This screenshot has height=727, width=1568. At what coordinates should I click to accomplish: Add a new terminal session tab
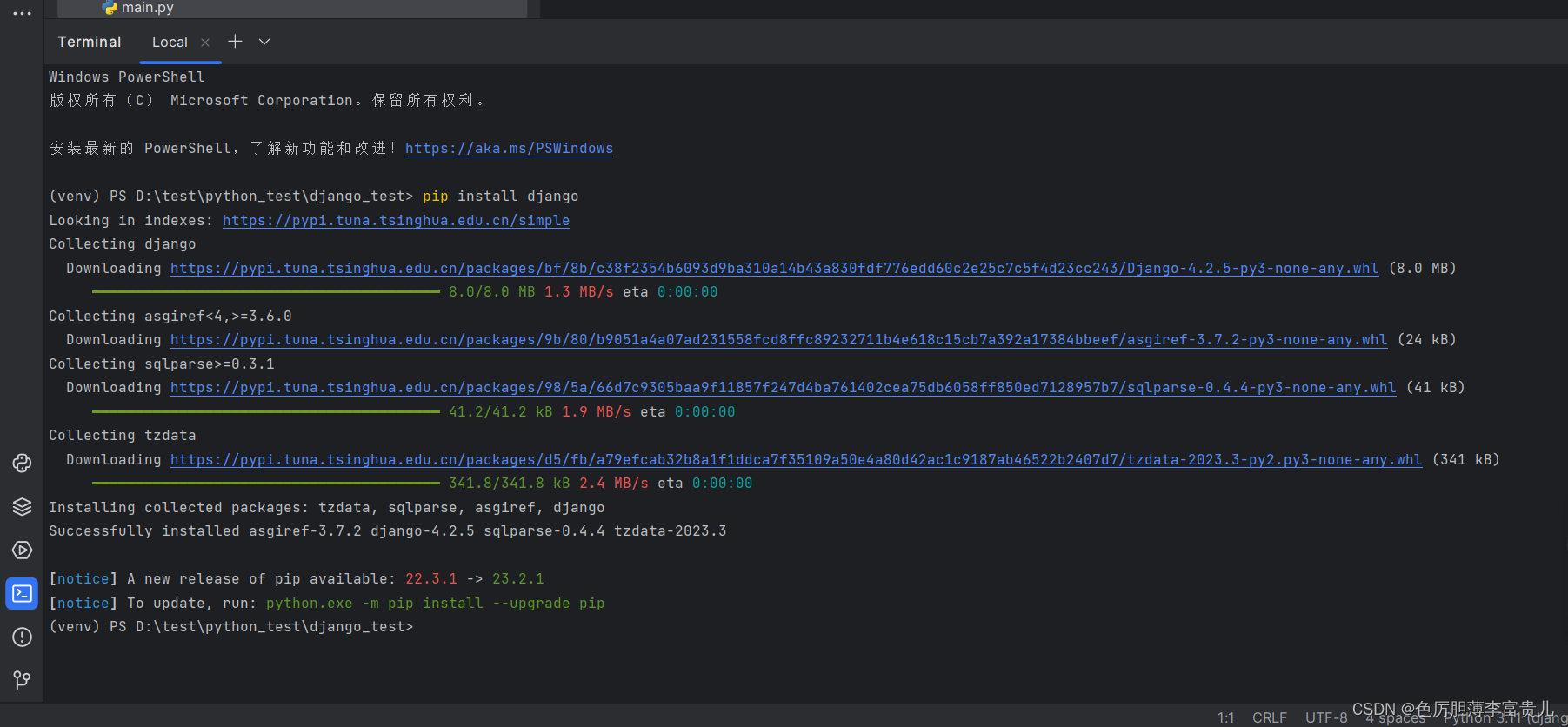pos(235,42)
